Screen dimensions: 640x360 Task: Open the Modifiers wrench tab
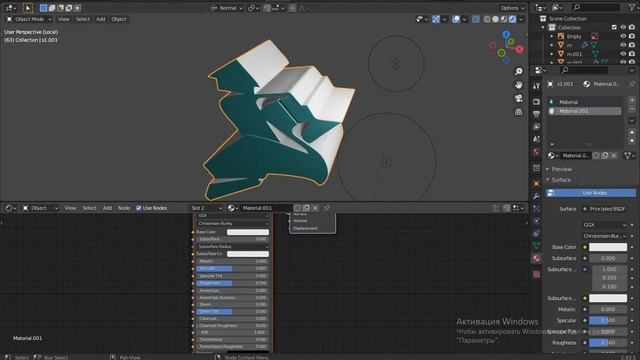pyautogui.click(x=536, y=196)
